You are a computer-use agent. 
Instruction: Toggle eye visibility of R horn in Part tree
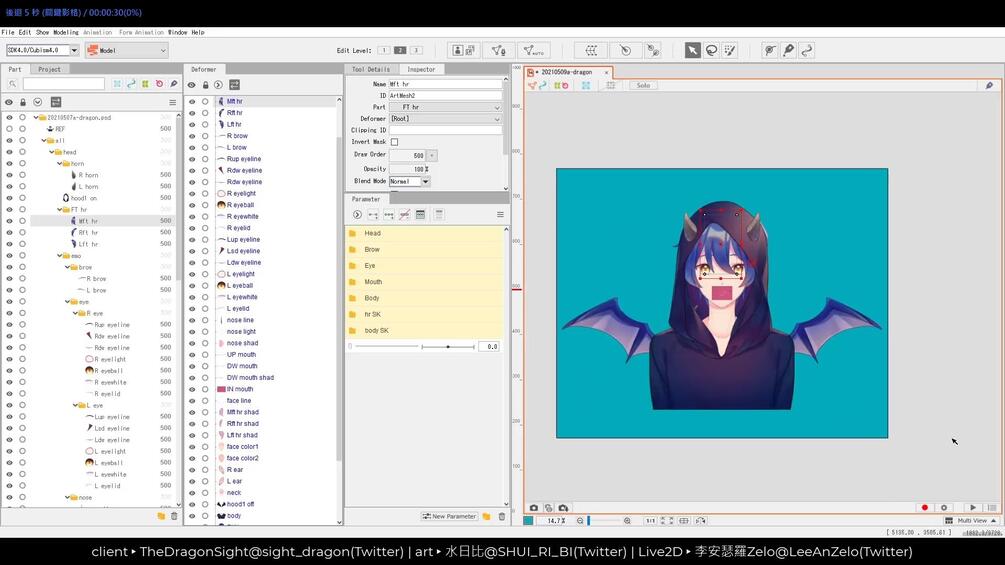[9, 175]
